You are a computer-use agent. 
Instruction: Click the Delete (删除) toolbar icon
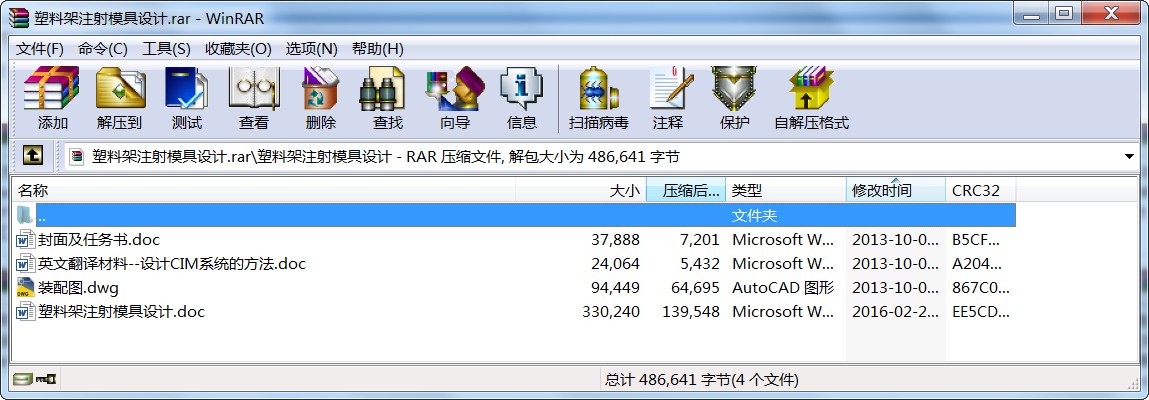point(321,89)
